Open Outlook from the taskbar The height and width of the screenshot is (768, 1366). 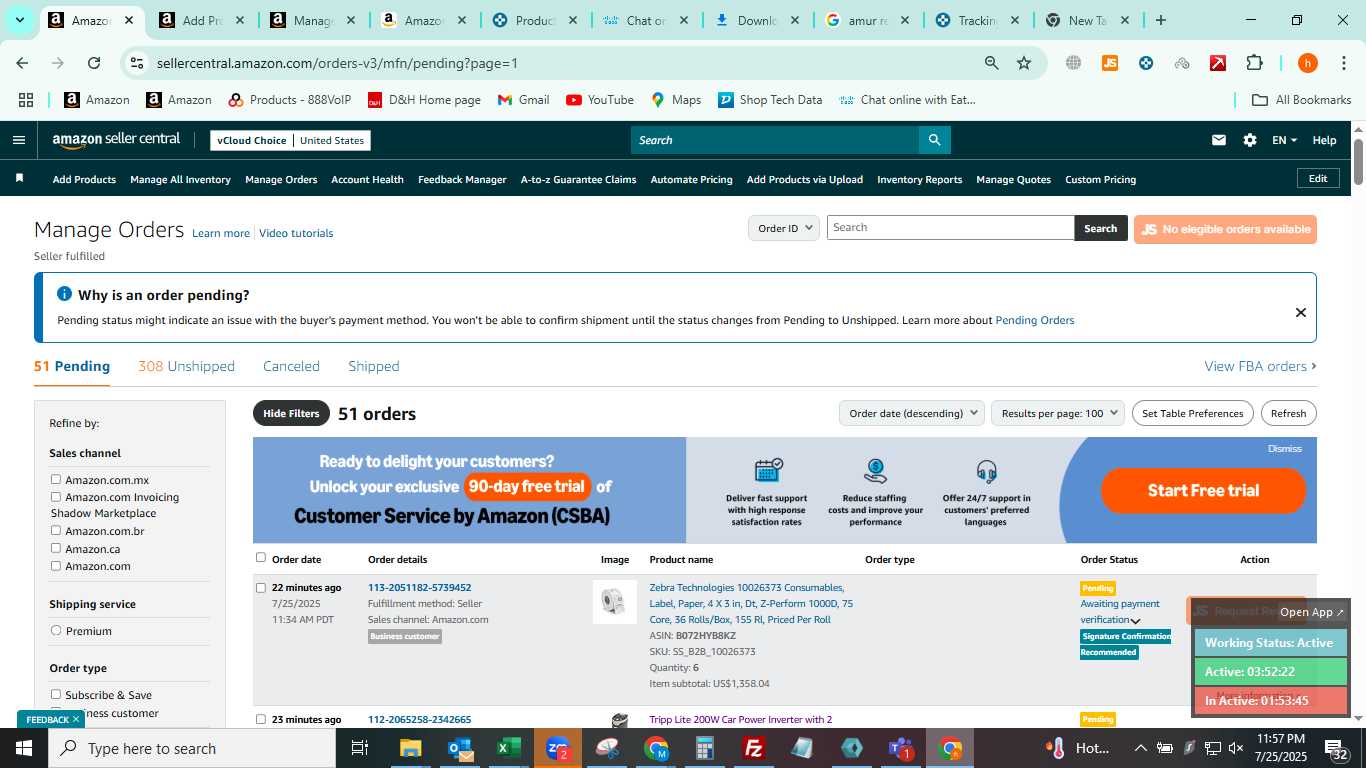pyautogui.click(x=459, y=748)
